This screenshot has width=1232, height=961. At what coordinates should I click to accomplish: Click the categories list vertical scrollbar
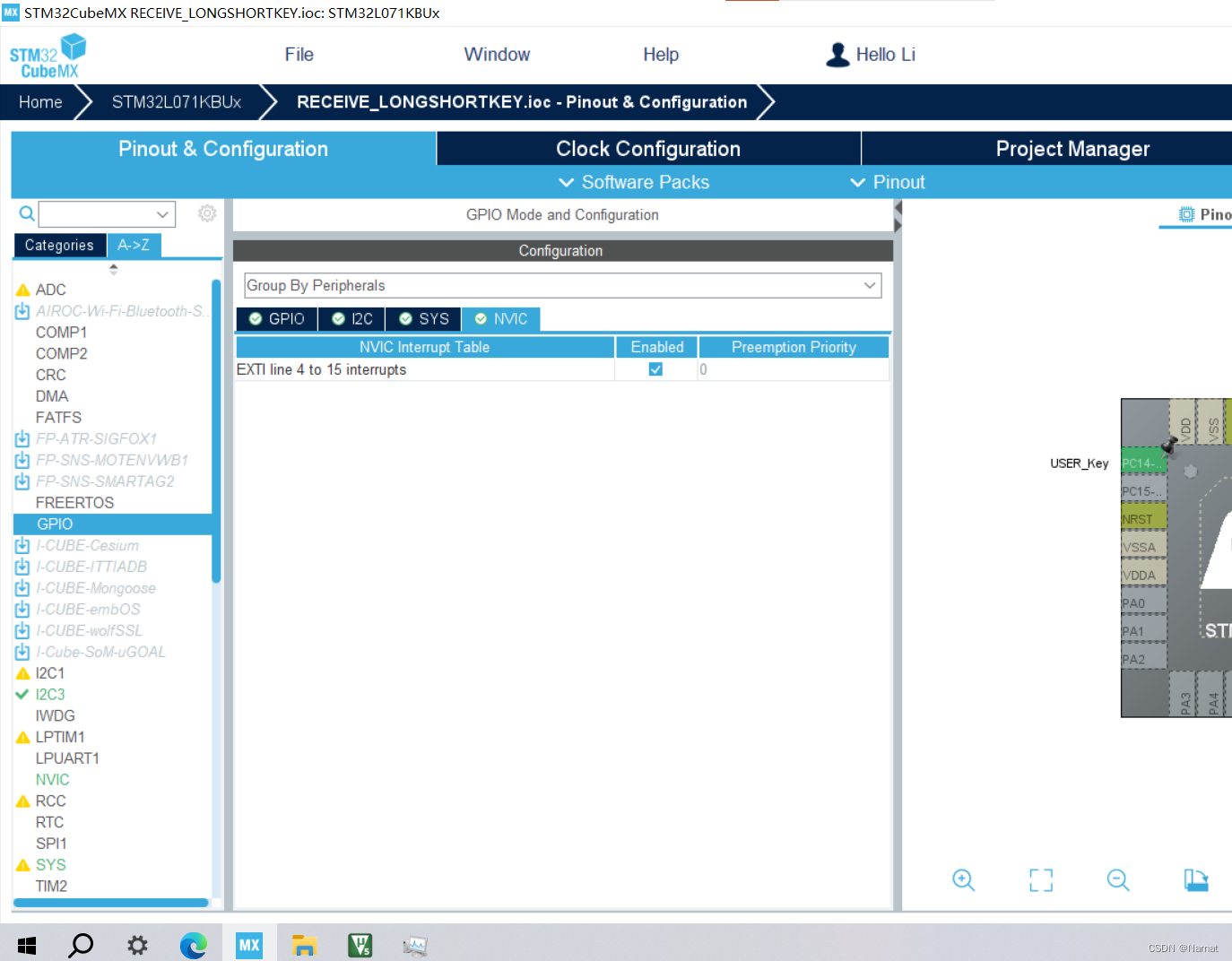coord(216,431)
